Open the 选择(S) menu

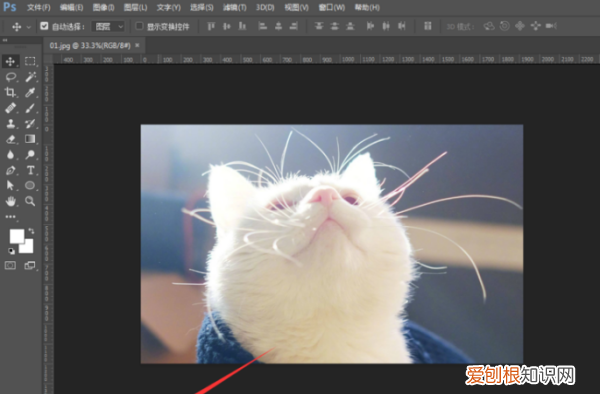[202, 7]
